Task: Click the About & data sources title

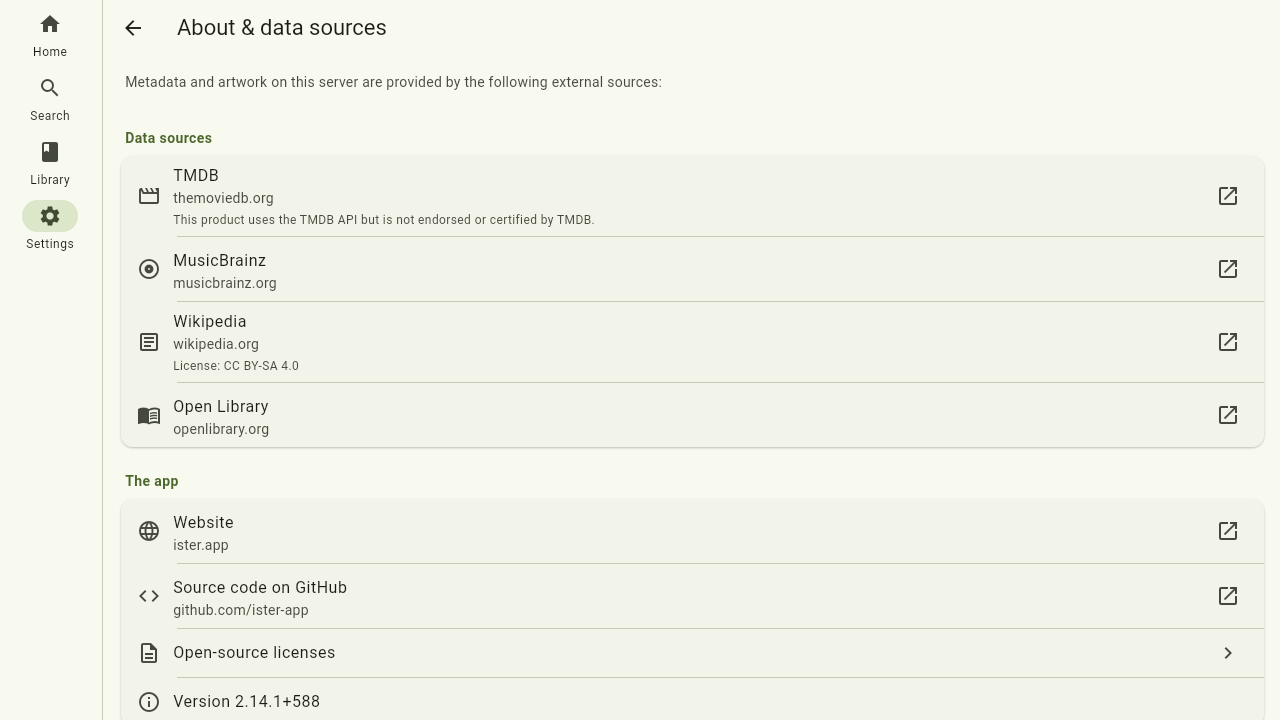Action: tap(282, 28)
